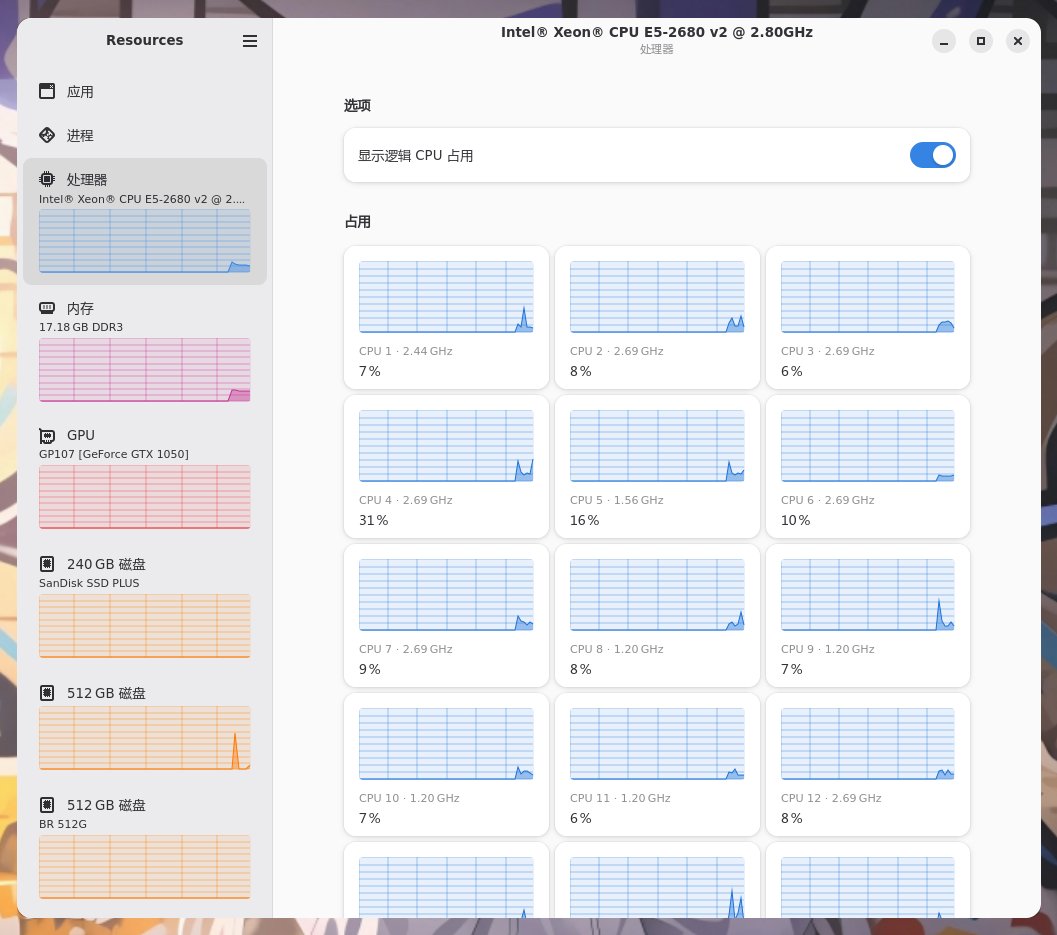Open the 240 GB SanDisk SSD PLUS entry
Viewport: 1057px width, 935px height.
point(145,607)
